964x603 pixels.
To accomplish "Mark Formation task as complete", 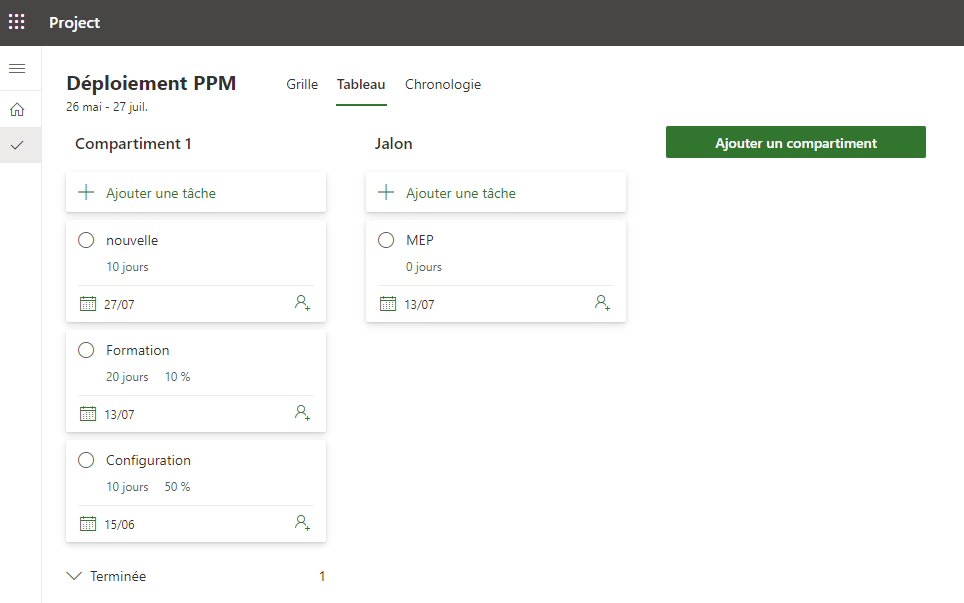I will (86, 350).
